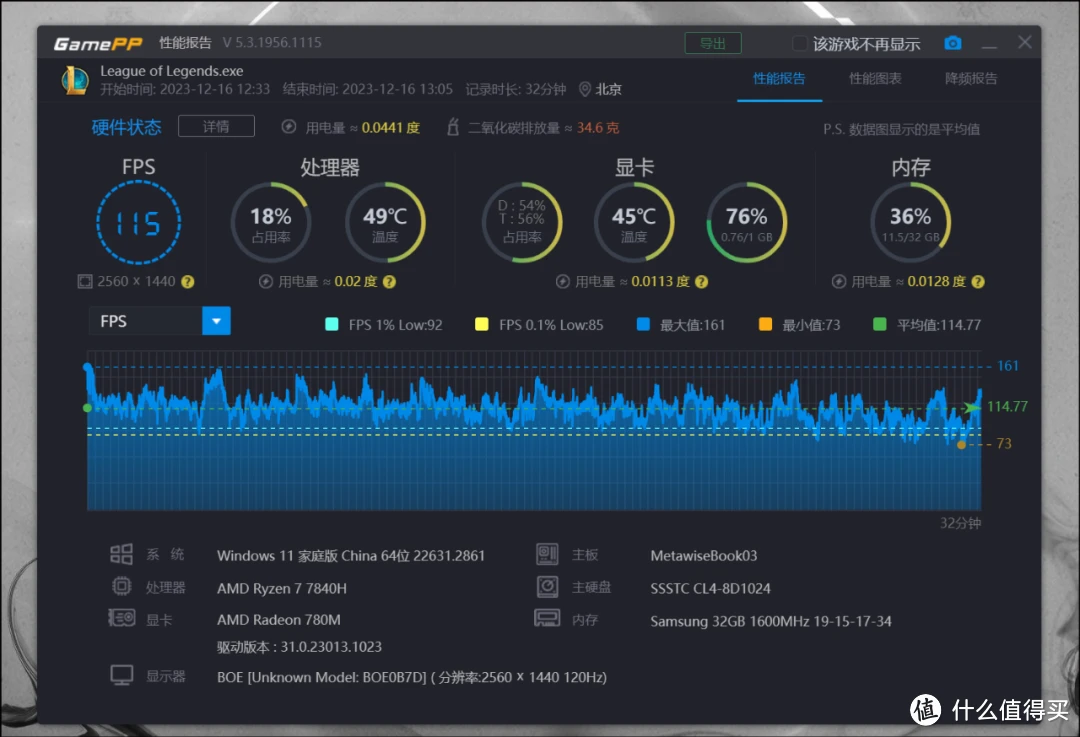Click the 34.6 克 emission value
The image size is (1080, 737).
(598, 127)
